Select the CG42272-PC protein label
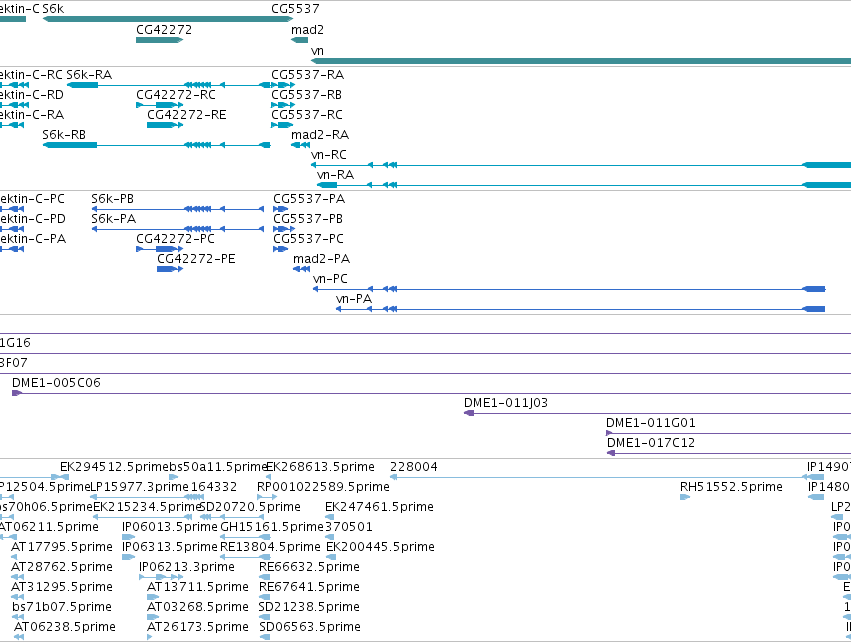Image resolution: width=851 pixels, height=642 pixels. (x=175, y=239)
